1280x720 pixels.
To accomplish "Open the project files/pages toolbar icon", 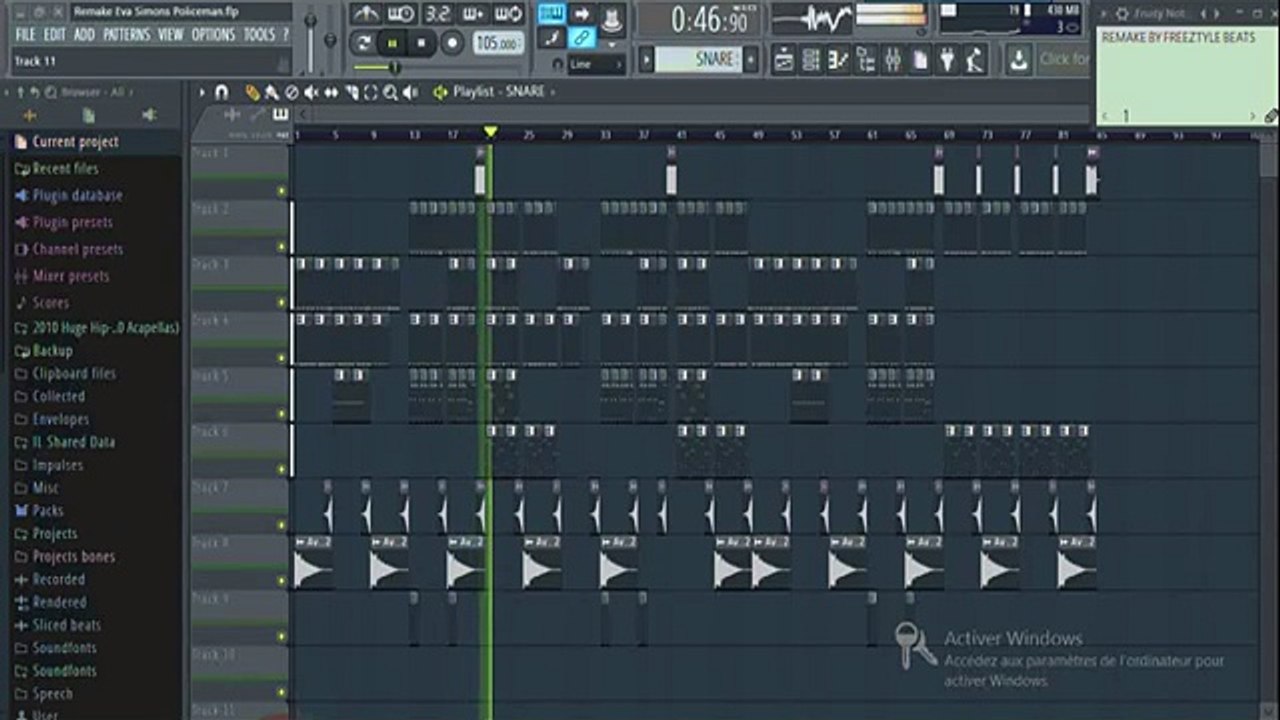I will [920, 60].
